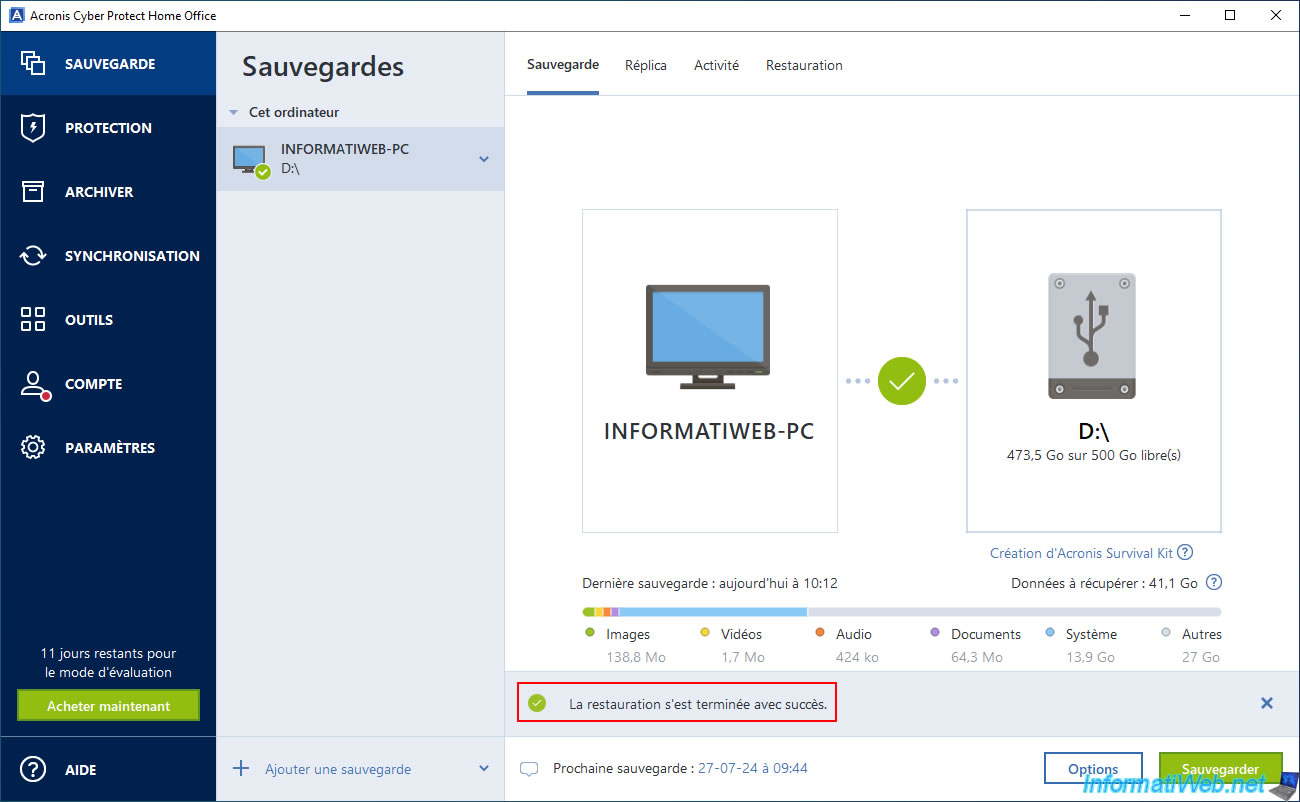The width and height of the screenshot is (1300, 802).
Task: Click the comment bubble icon near Prochaine sauvegarde
Action: 529,769
